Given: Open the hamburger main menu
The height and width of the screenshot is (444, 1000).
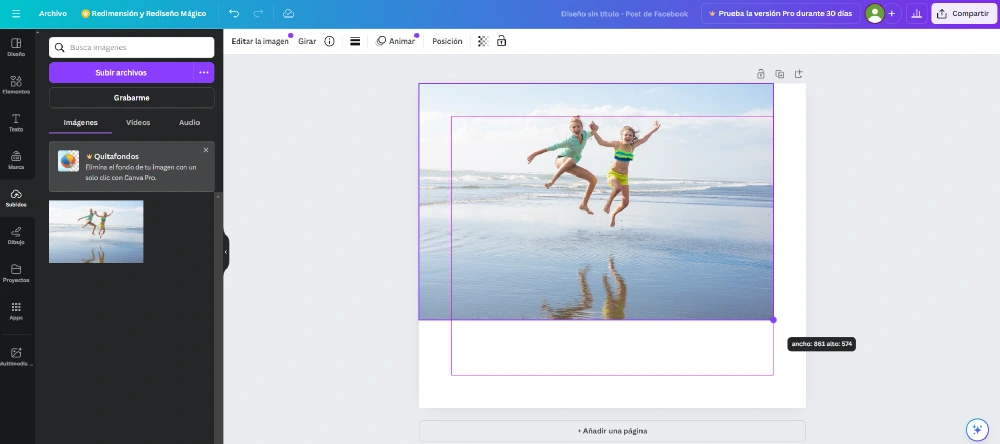Looking at the screenshot, I should [16, 13].
